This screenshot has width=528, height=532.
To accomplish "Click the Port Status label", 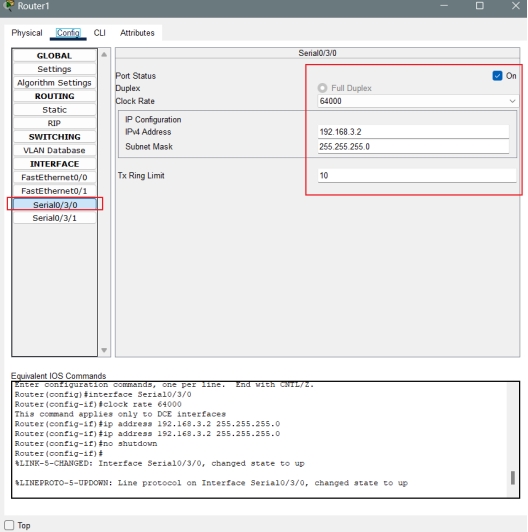I will pos(135,76).
